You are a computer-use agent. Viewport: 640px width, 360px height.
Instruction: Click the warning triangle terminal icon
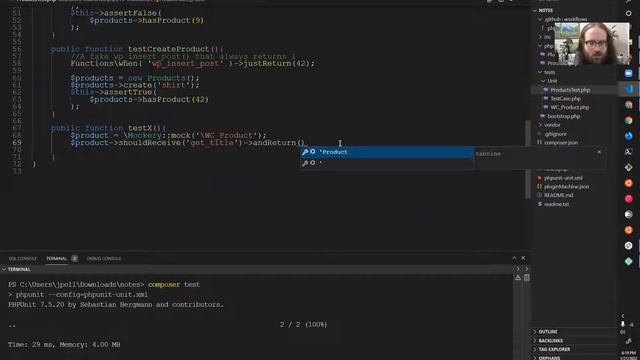click(x=518, y=278)
